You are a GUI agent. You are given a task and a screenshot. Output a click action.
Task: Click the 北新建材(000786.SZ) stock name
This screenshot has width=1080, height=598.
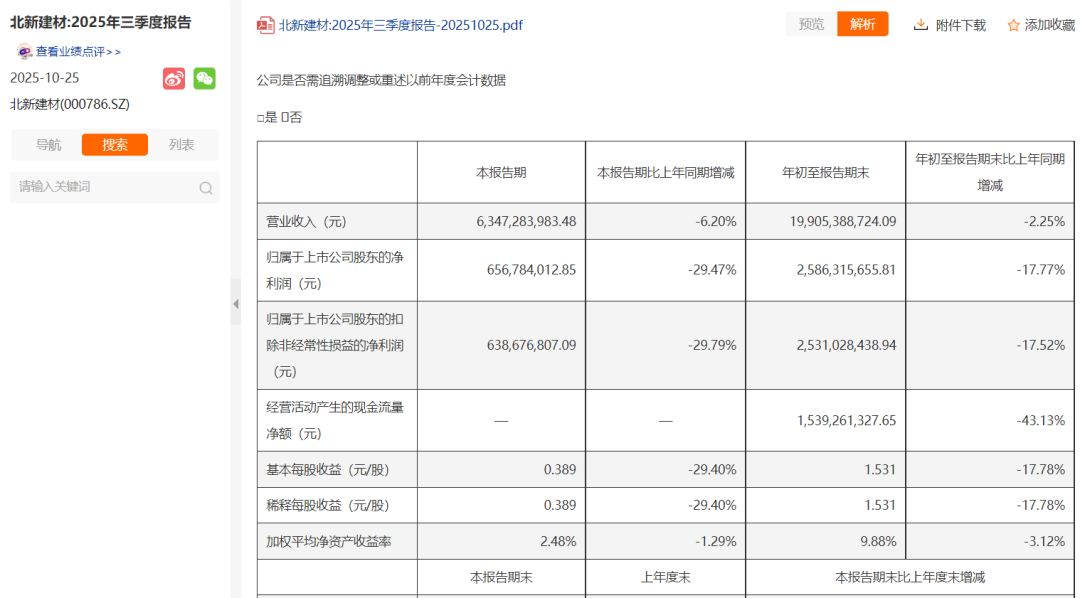[70, 104]
